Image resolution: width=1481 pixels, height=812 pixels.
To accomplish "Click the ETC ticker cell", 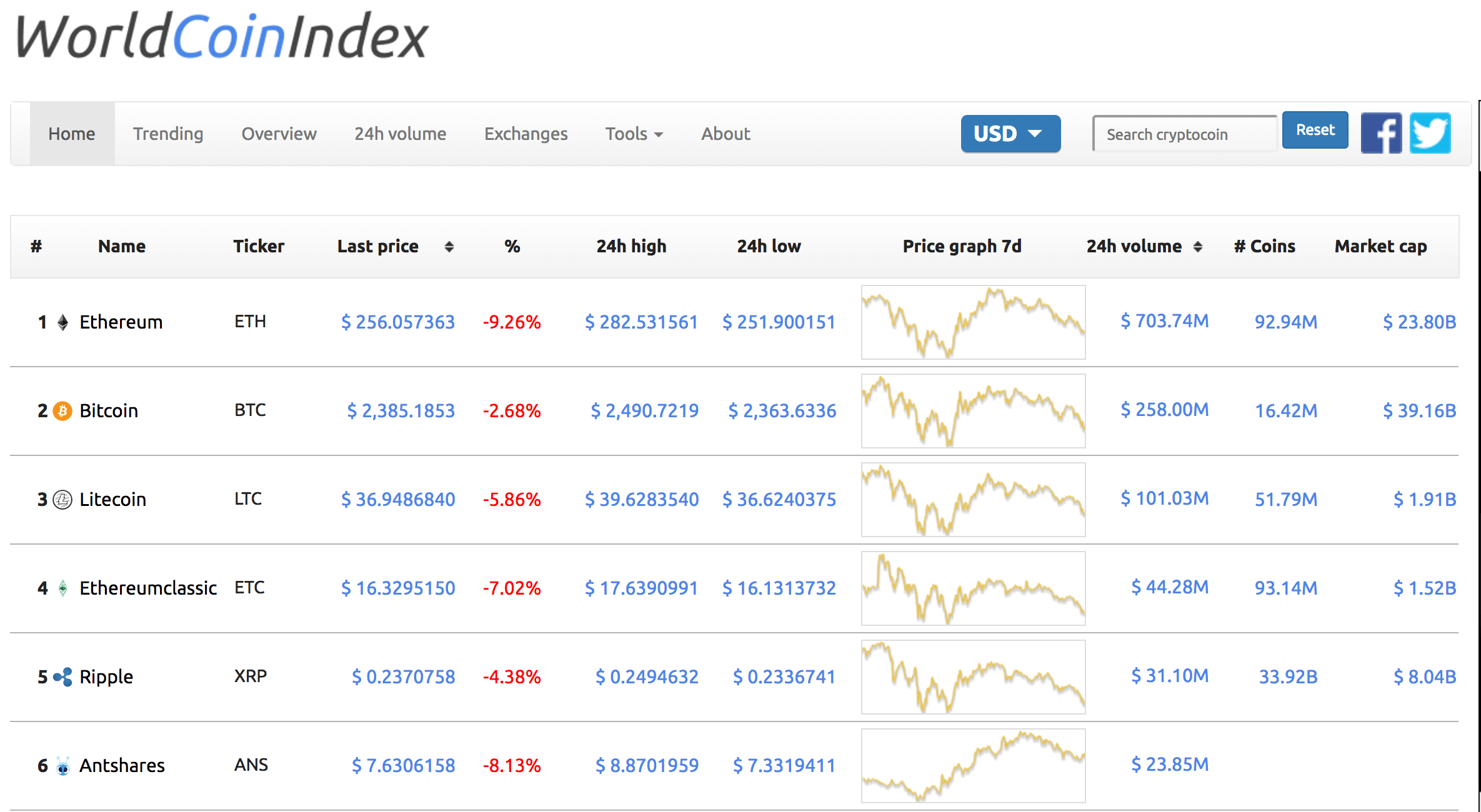I will tap(249, 588).
